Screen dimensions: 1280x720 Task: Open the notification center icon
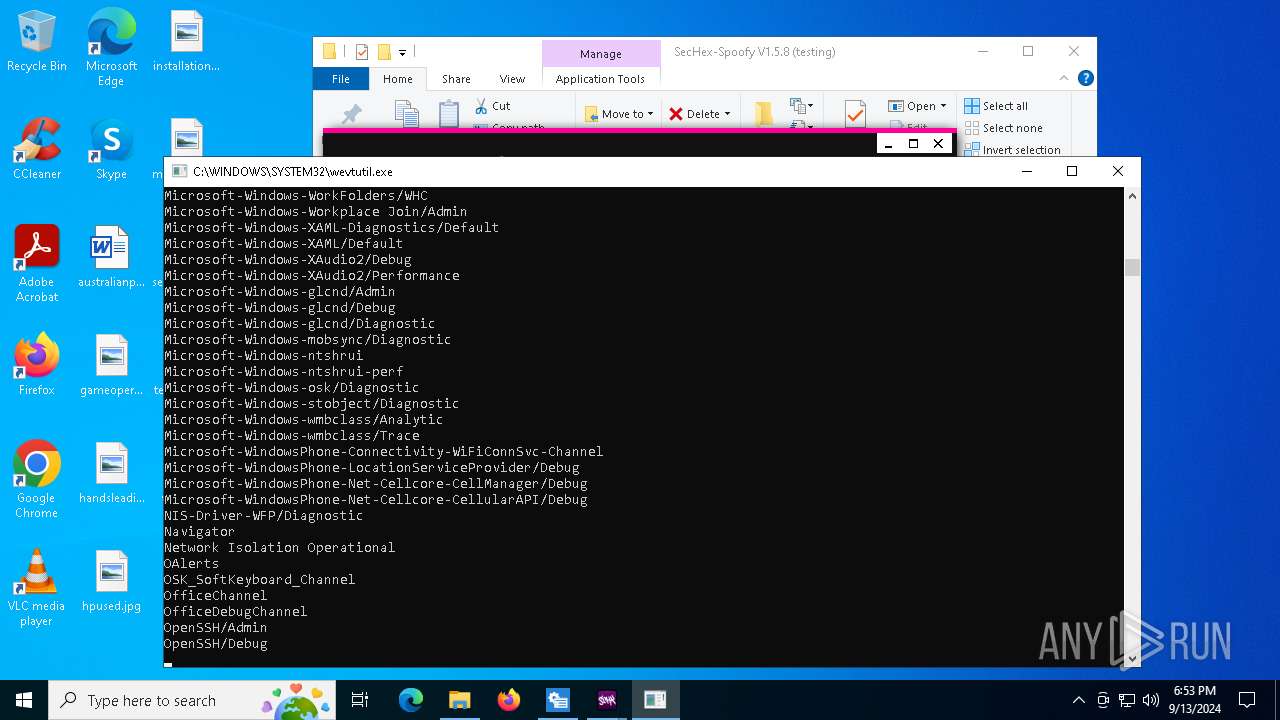[x=1247, y=700]
